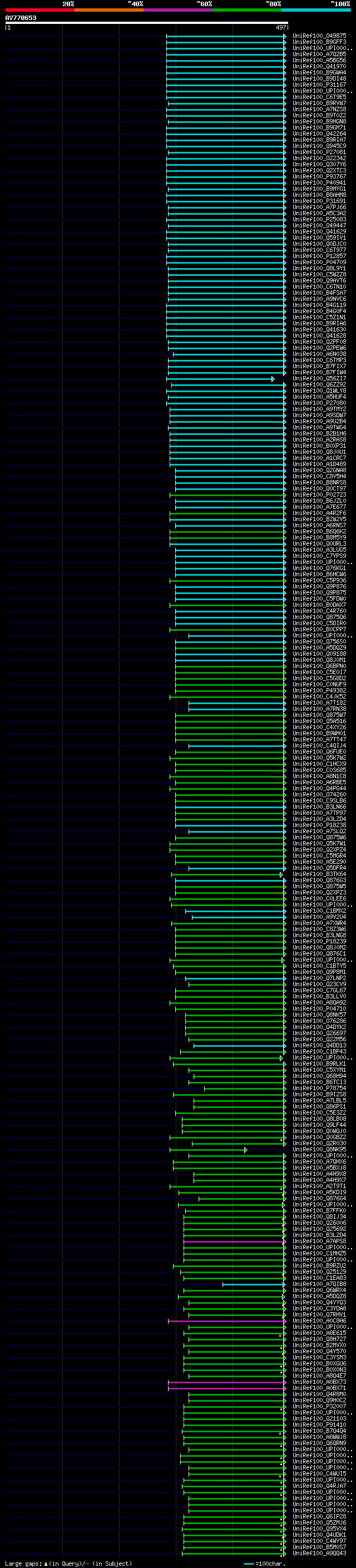The width and height of the screenshot is (356, 1568).
Task: Select hit label UniRef100_C1HCX9
Action: [319, 764]
